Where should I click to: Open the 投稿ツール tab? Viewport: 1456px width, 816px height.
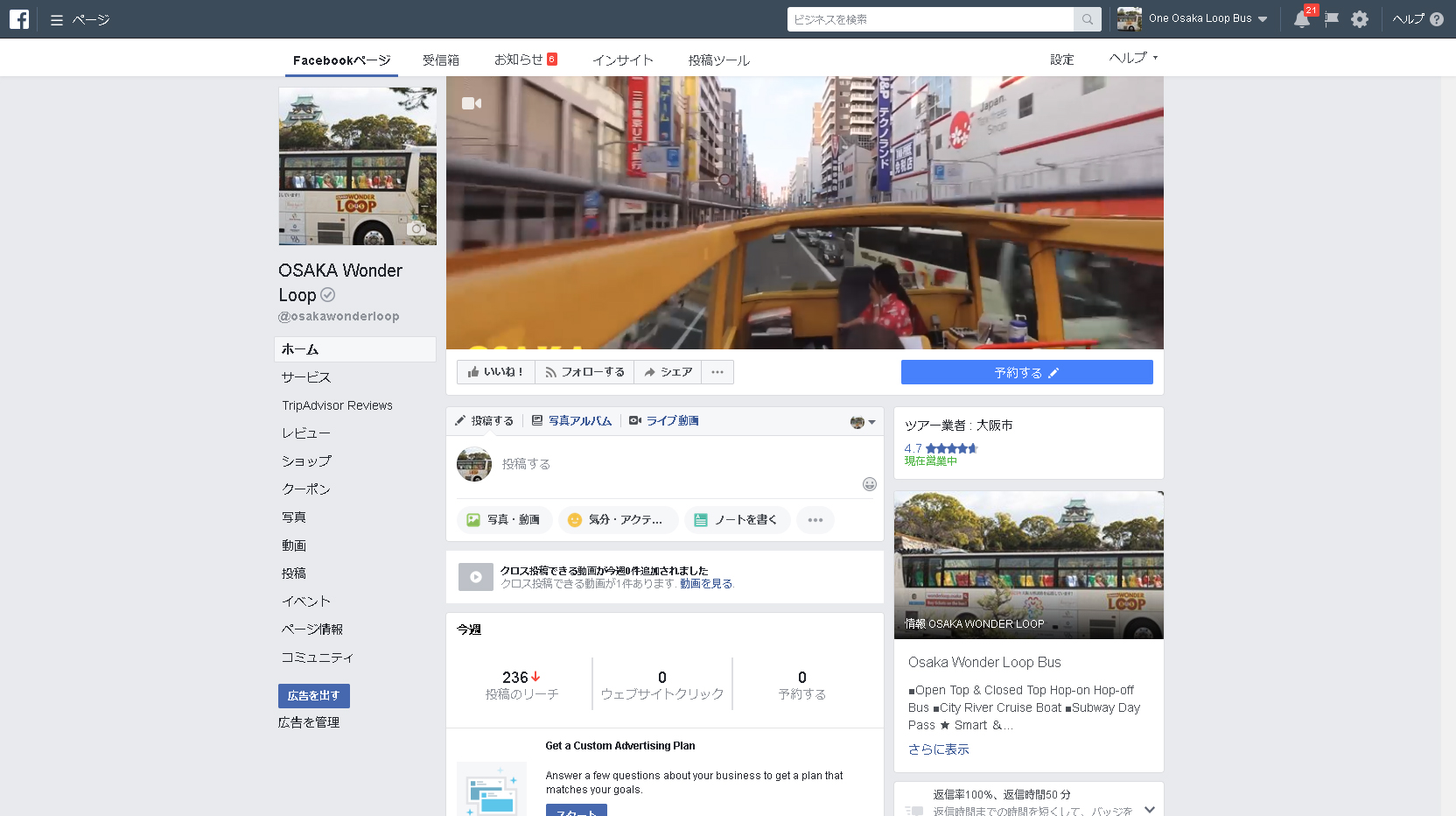719,60
